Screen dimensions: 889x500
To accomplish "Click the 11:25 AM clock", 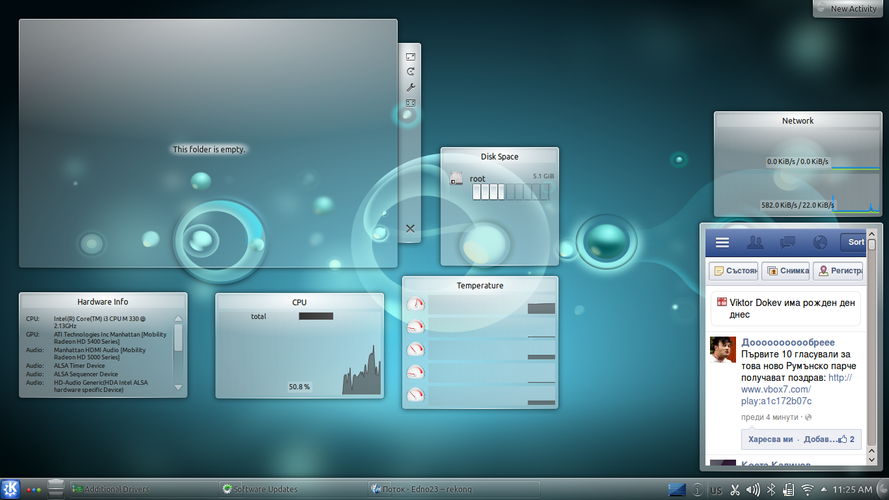I will [852, 489].
